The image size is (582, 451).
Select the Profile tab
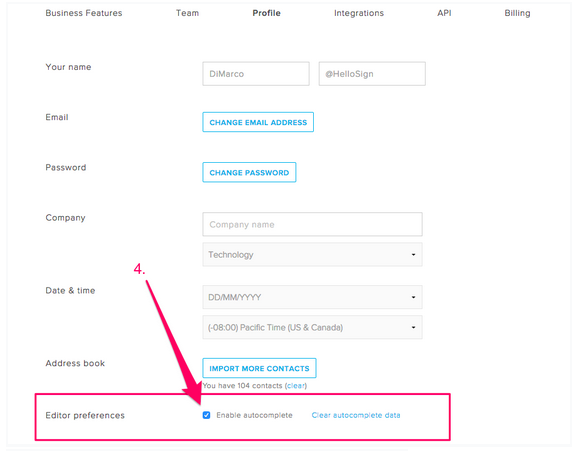pyautogui.click(x=267, y=13)
